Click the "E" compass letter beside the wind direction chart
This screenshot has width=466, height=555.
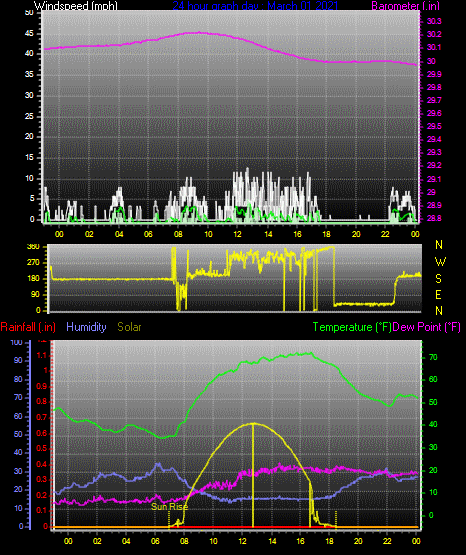click(438, 295)
